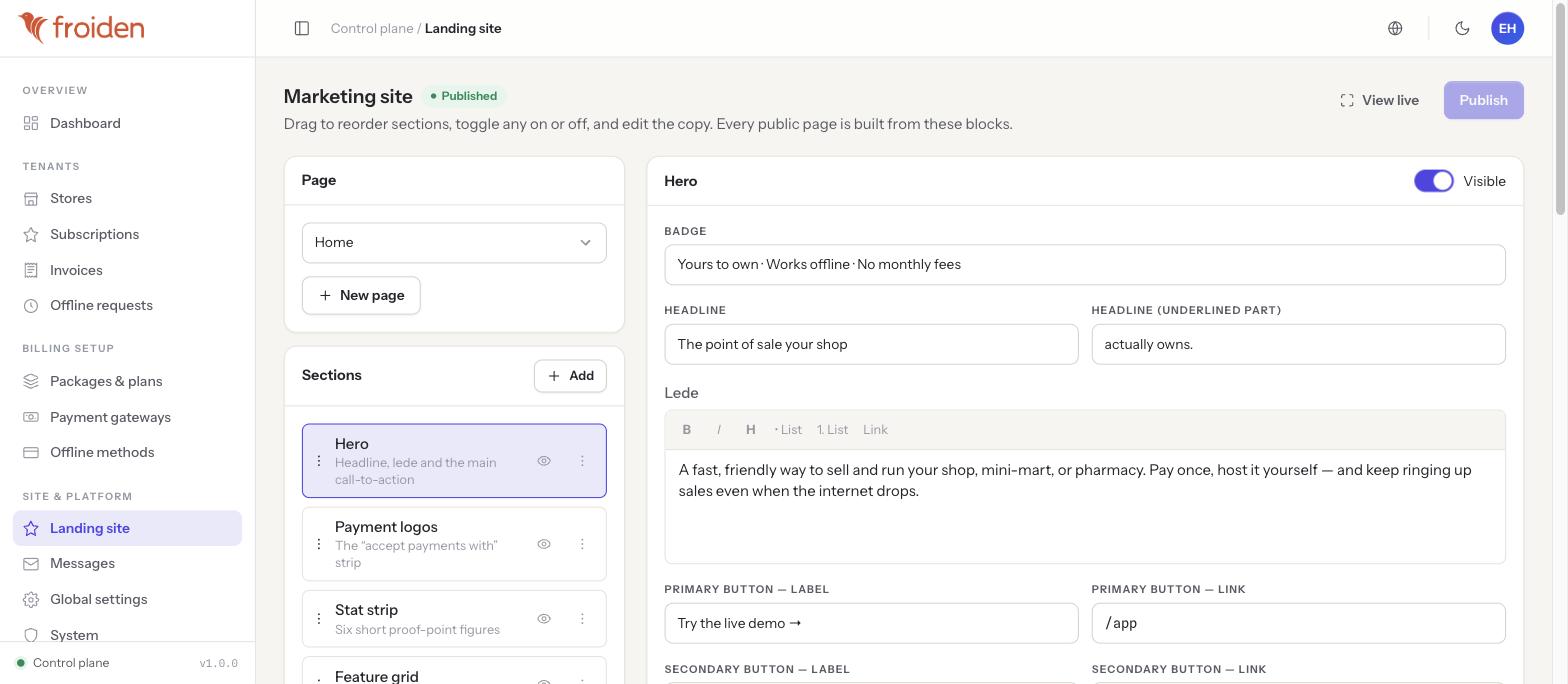Open Hero section more options menu
1568x684 pixels.
[582, 461]
